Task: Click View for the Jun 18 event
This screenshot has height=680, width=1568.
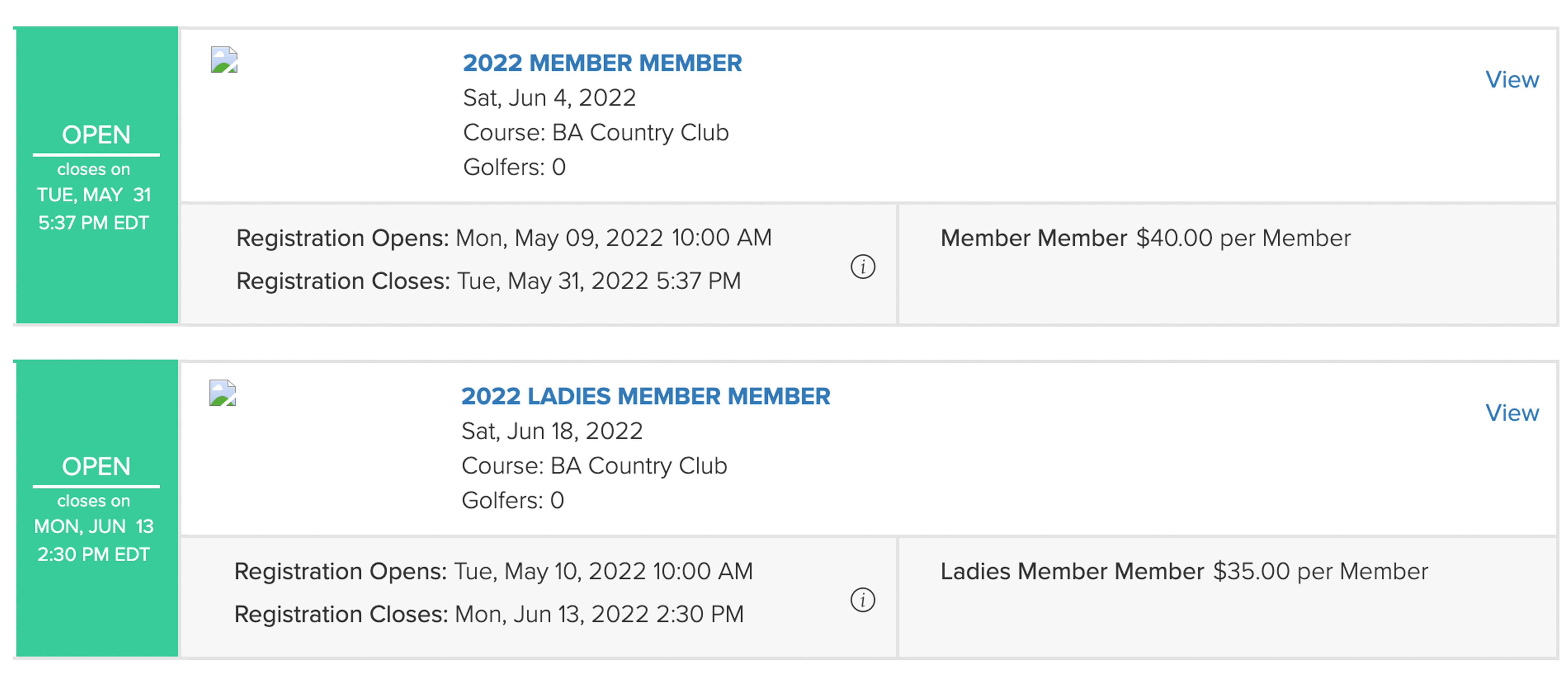Action: click(x=1512, y=413)
